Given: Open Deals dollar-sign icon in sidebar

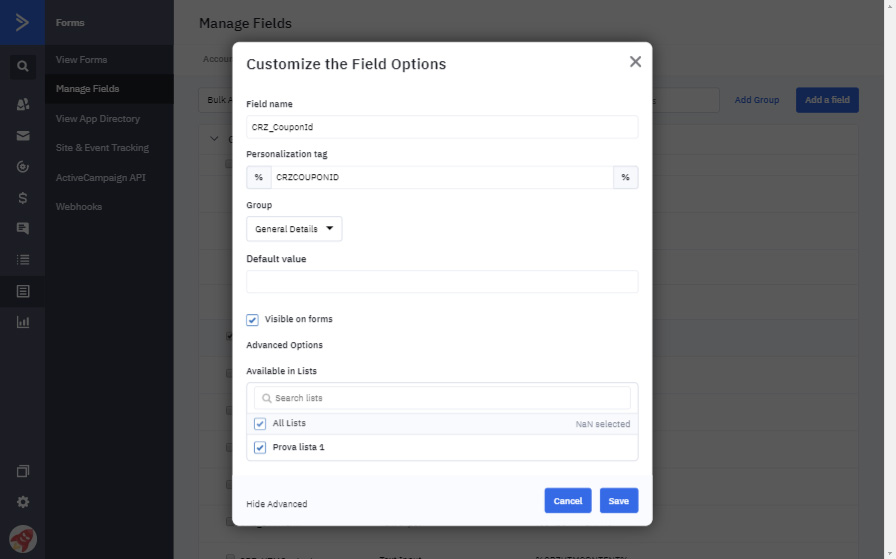Looking at the screenshot, I should [x=22, y=198].
